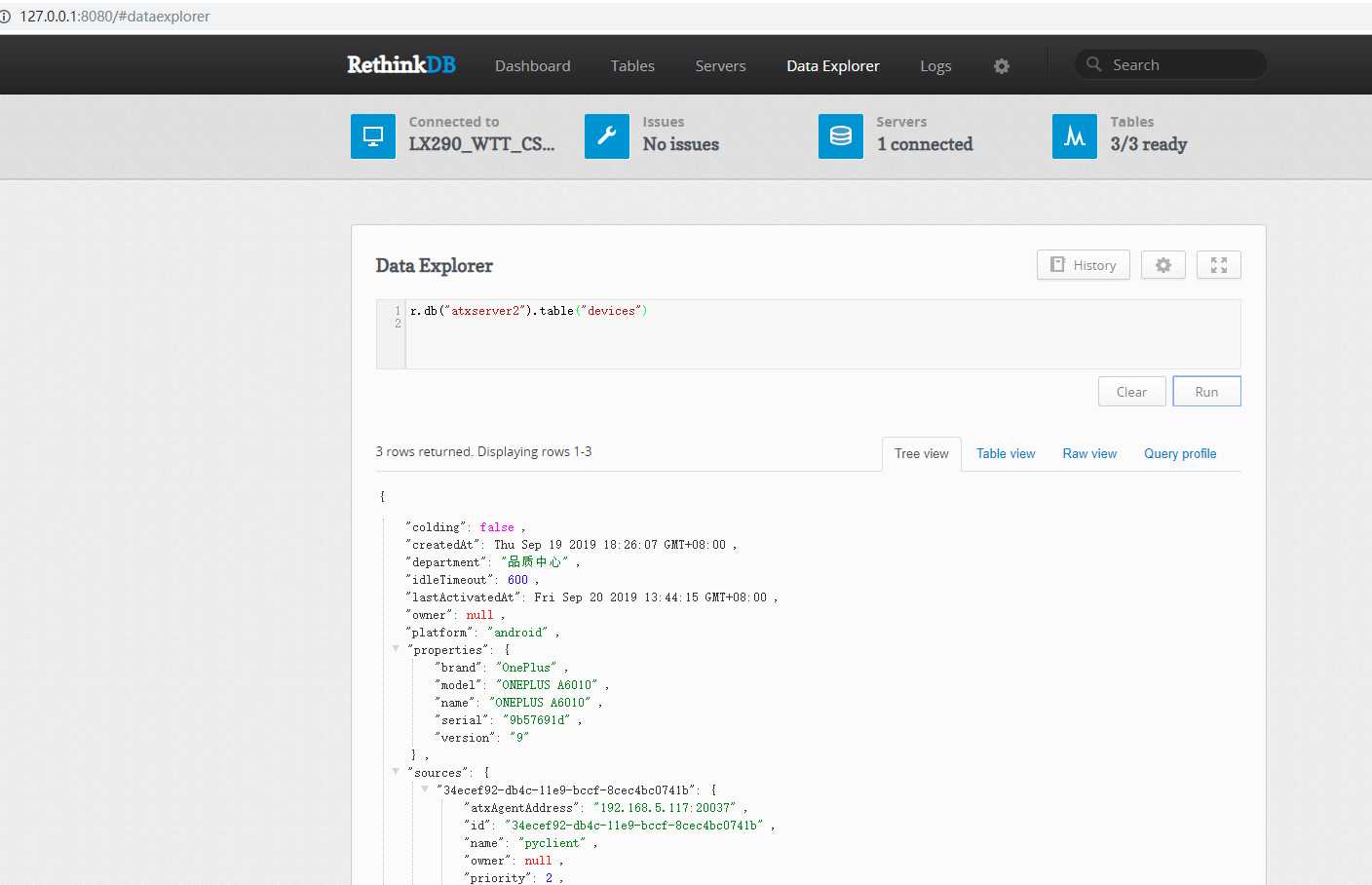Screen dimensions: 1372x885
Task: Click the atxAgentAddress 192.168.5.117:20037 value
Action: coord(665,808)
